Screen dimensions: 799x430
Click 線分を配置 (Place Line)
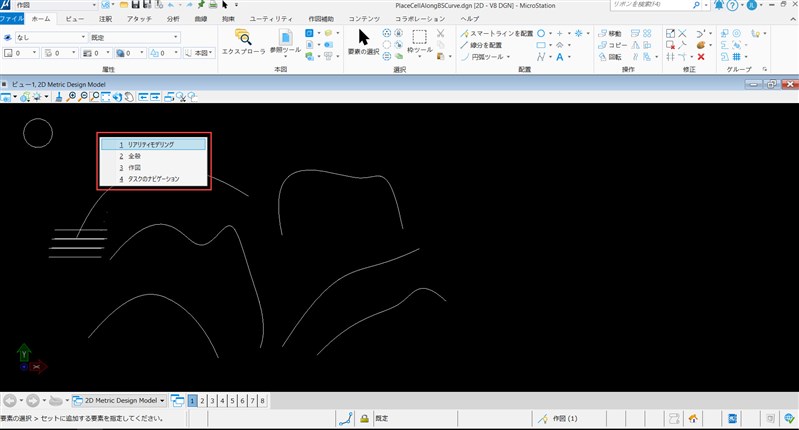[x=481, y=45]
